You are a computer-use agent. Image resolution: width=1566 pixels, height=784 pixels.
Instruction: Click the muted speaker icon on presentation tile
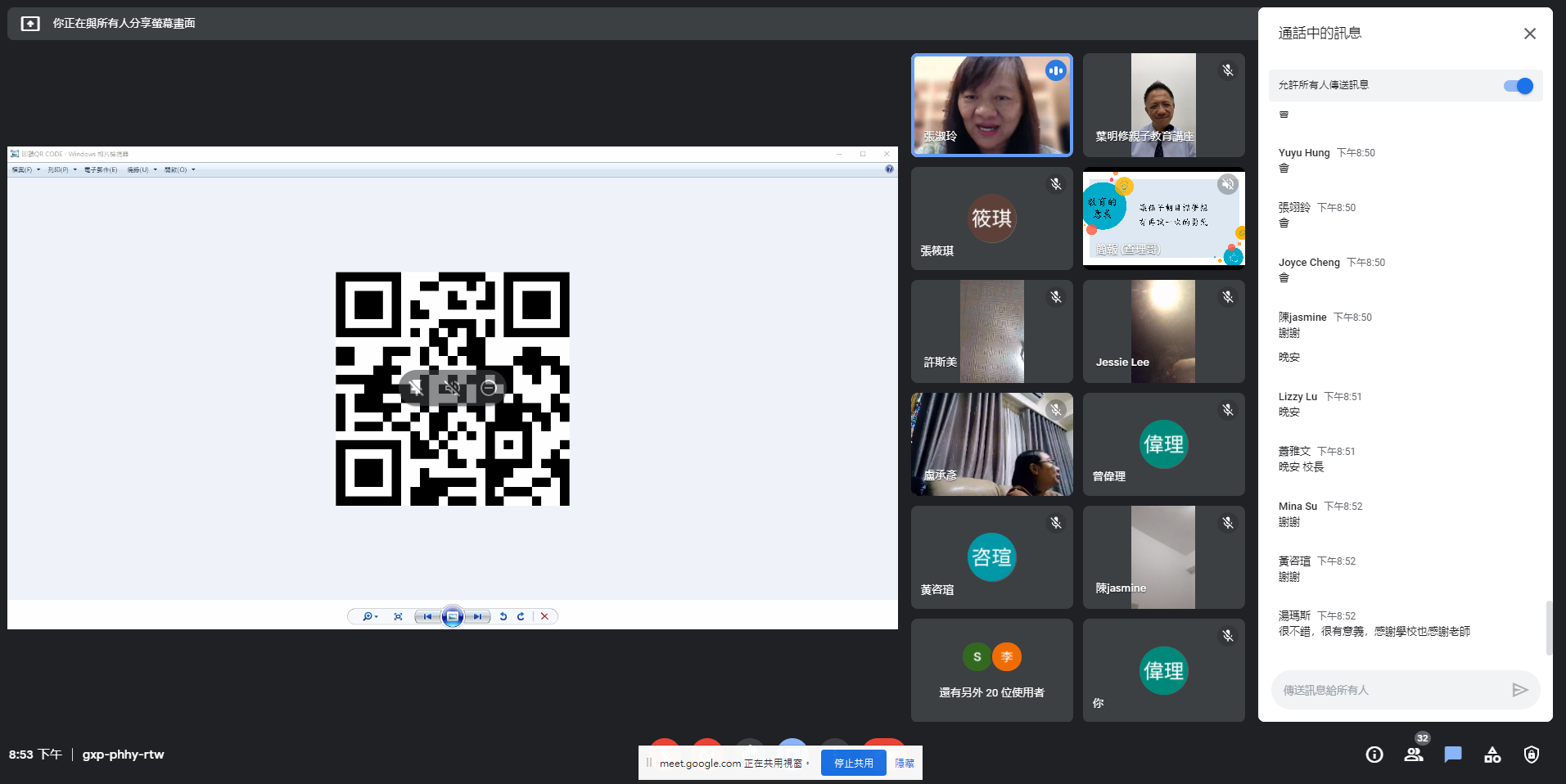tap(1227, 184)
